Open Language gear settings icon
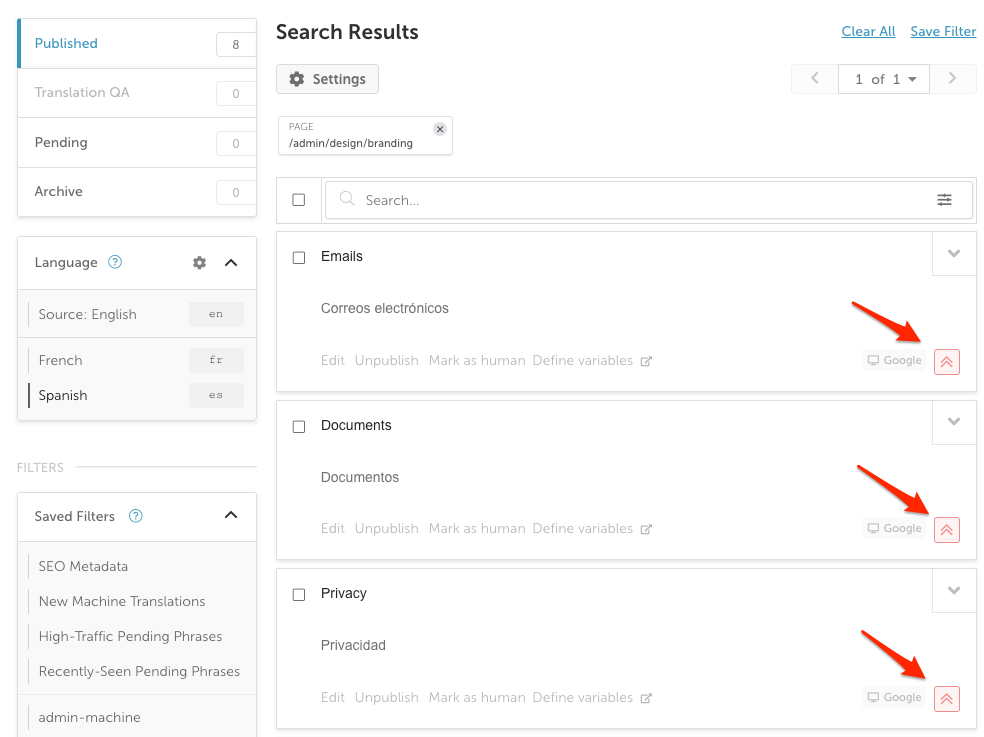 click(x=199, y=262)
